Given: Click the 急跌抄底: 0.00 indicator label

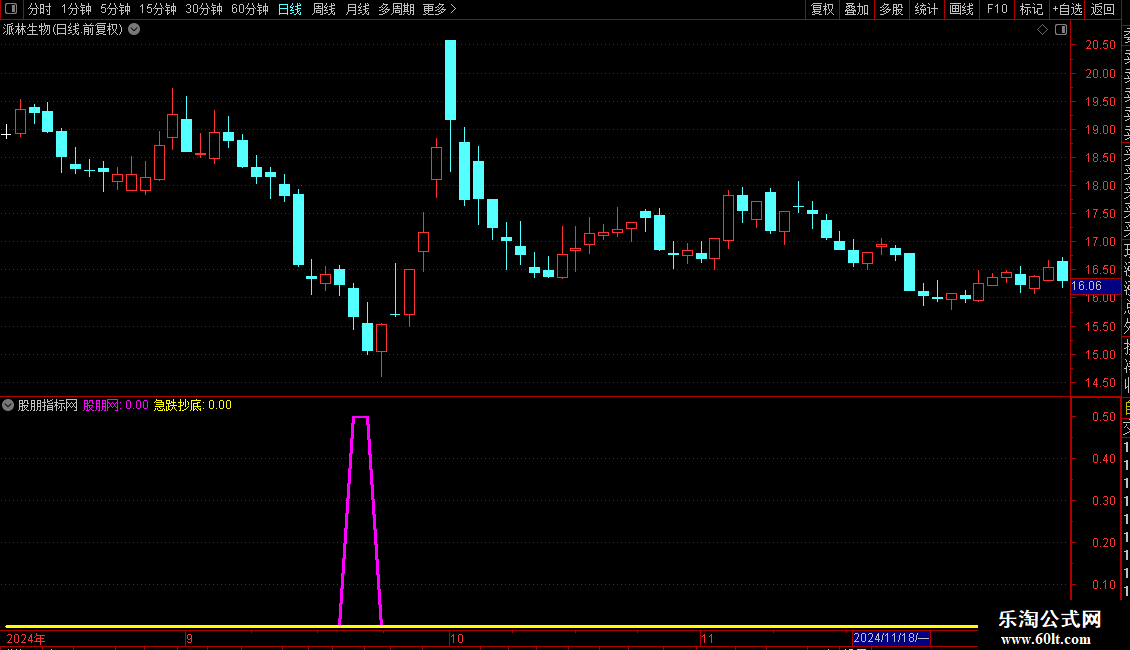Looking at the screenshot, I should tap(192, 405).
